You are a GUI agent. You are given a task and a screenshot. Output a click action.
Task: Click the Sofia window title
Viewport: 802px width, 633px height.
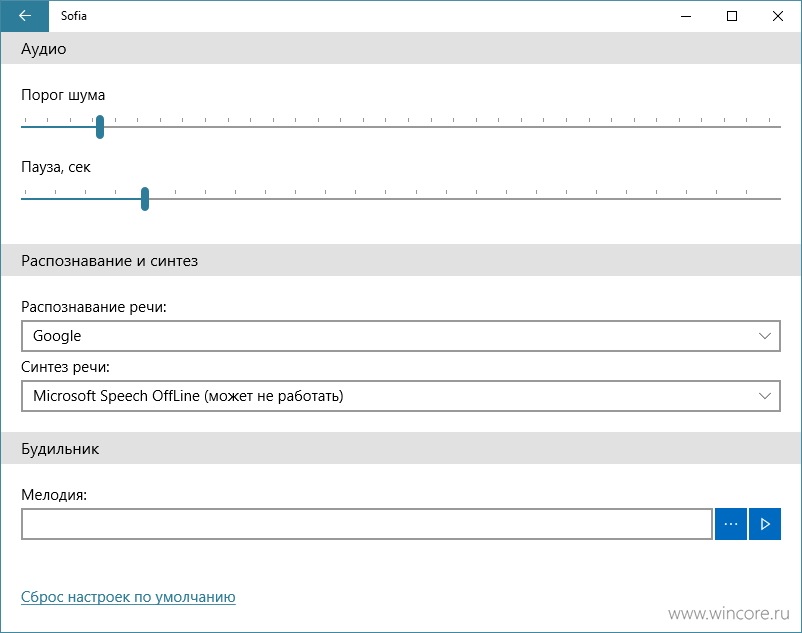(x=74, y=16)
